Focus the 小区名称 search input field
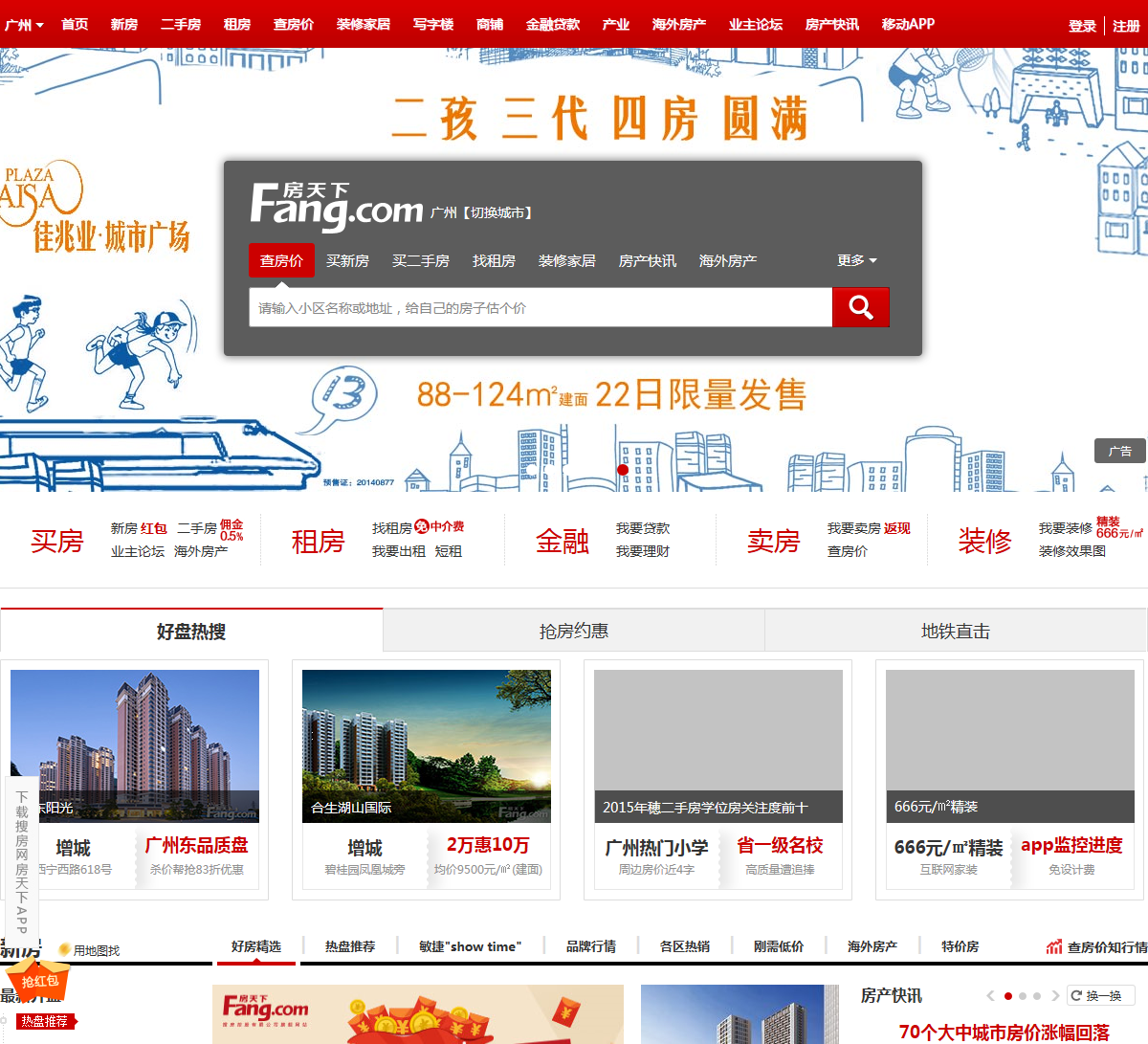 541,307
